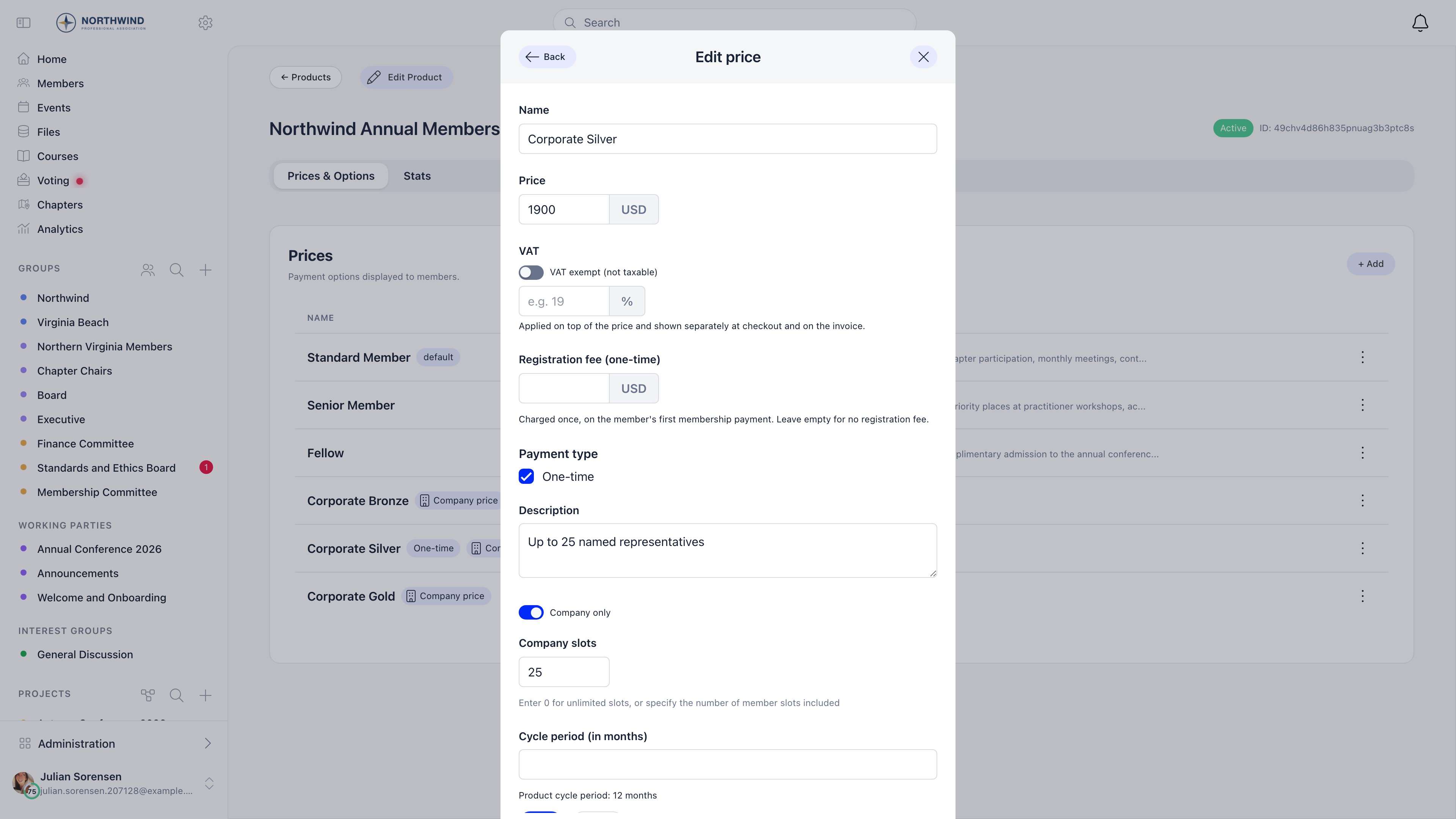Search groups with the magnifier icon
Screen dimensions: 1456x819
tap(176, 270)
